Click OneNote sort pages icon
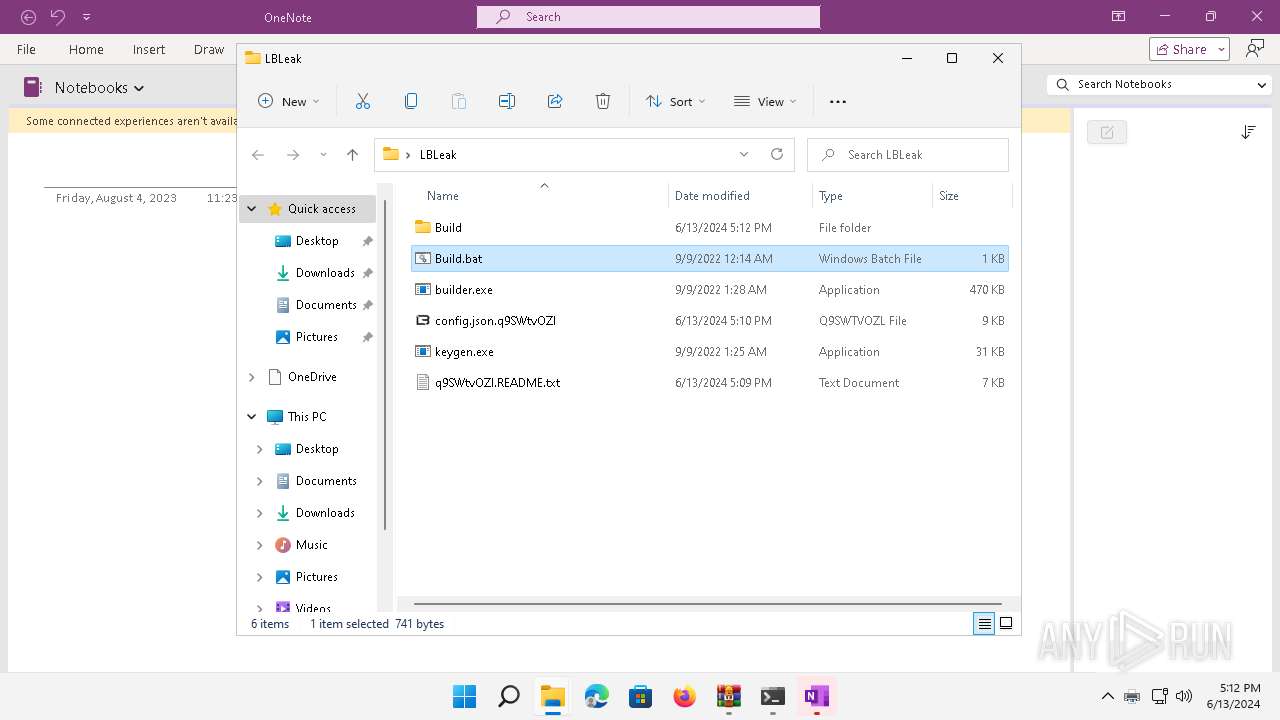This screenshot has width=1280, height=720. point(1248,132)
